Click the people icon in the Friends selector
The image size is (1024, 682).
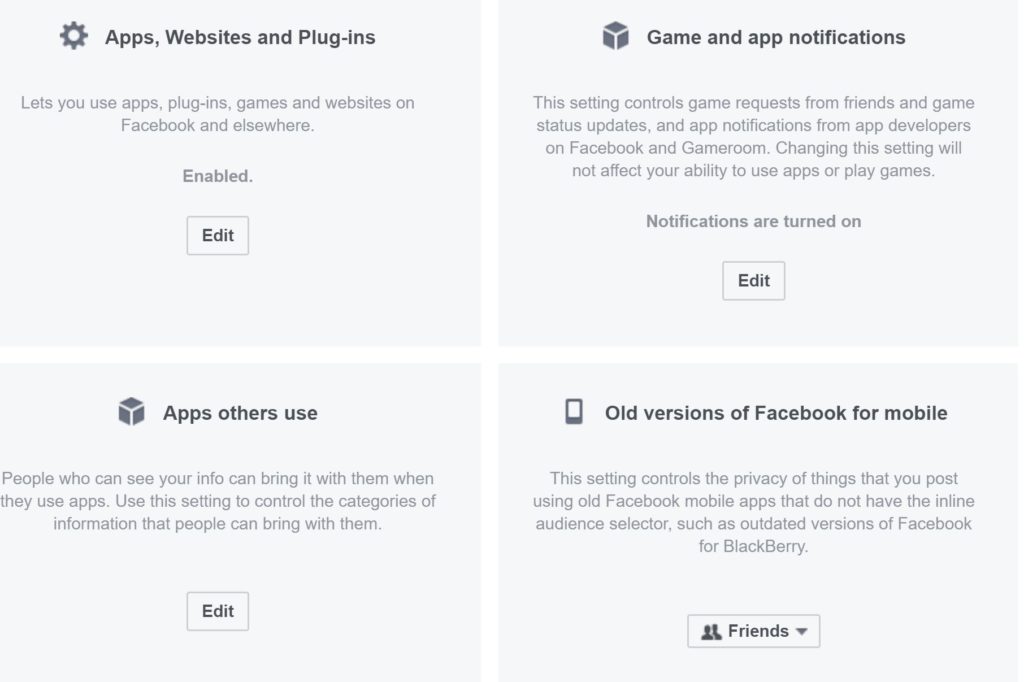click(712, 632)
